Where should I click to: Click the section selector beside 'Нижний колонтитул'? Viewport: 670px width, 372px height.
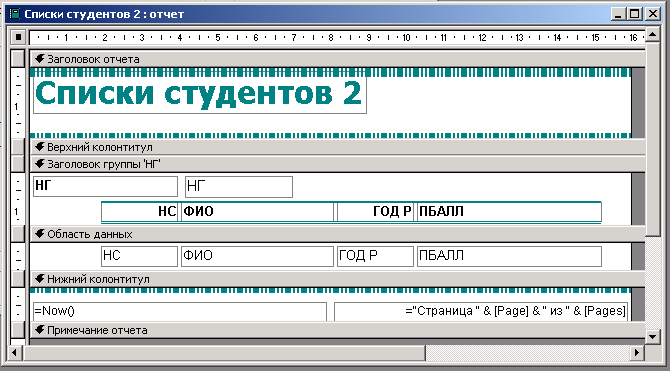[18, 279]
